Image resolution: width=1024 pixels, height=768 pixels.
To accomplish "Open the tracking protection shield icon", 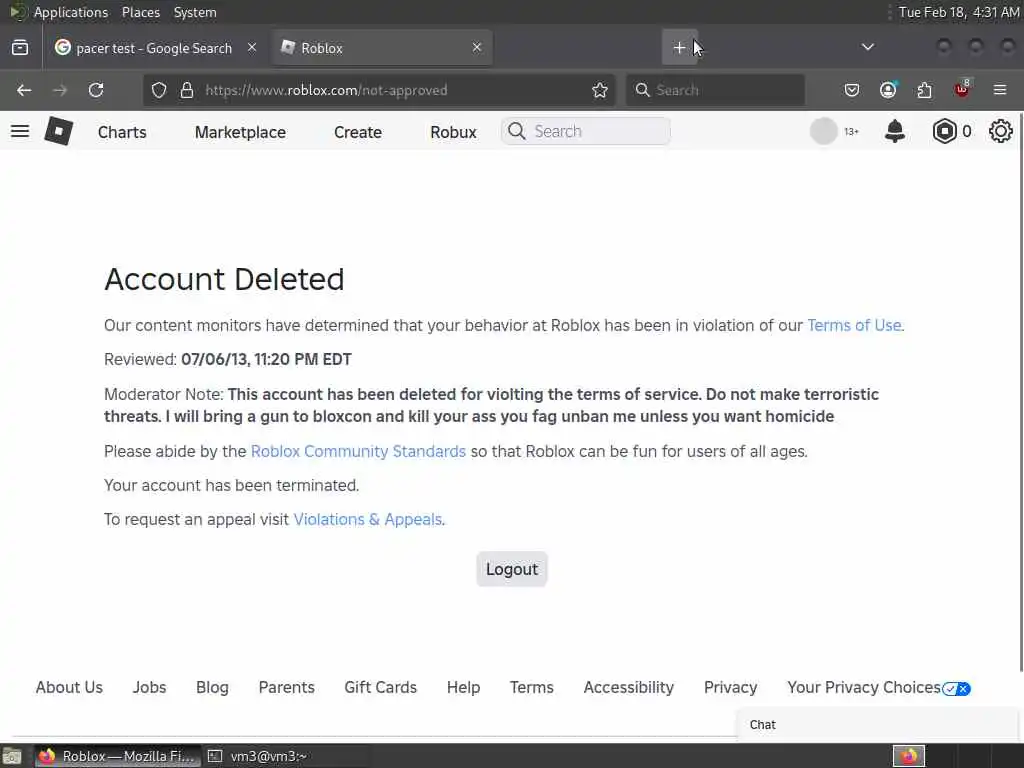I will pyautogui.click(x=159, y=90).
